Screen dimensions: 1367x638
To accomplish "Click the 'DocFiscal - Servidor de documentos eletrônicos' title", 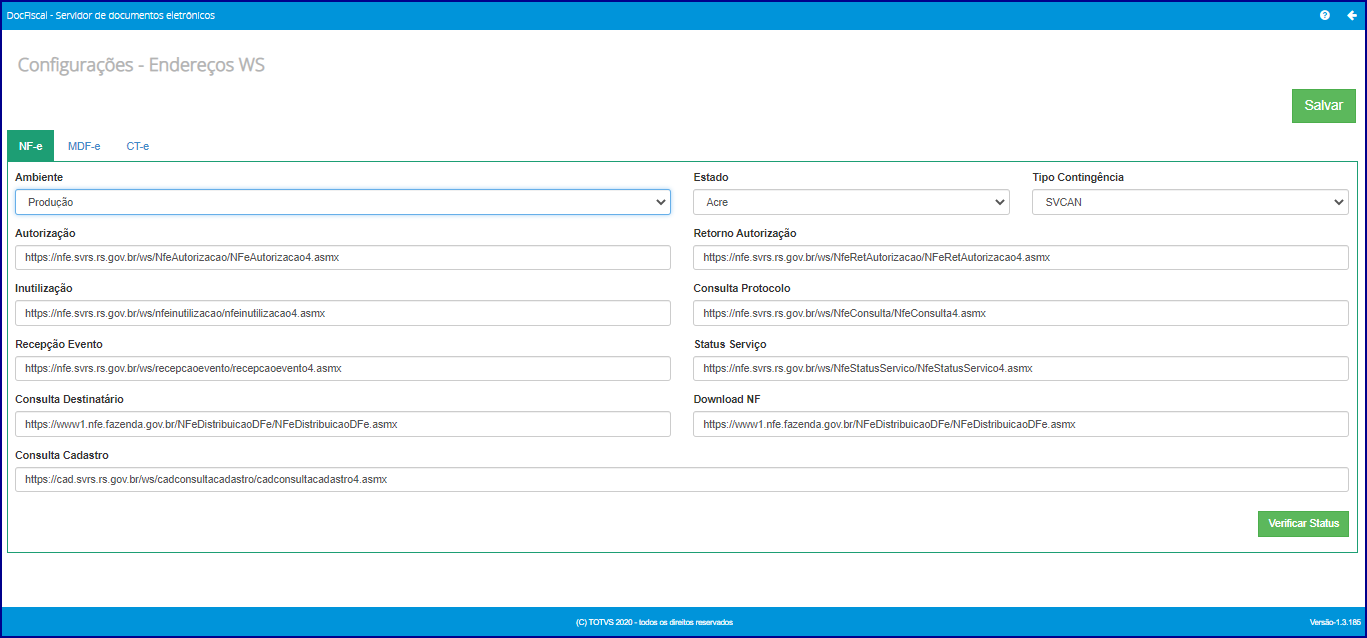I will click(x=110, y=15).
